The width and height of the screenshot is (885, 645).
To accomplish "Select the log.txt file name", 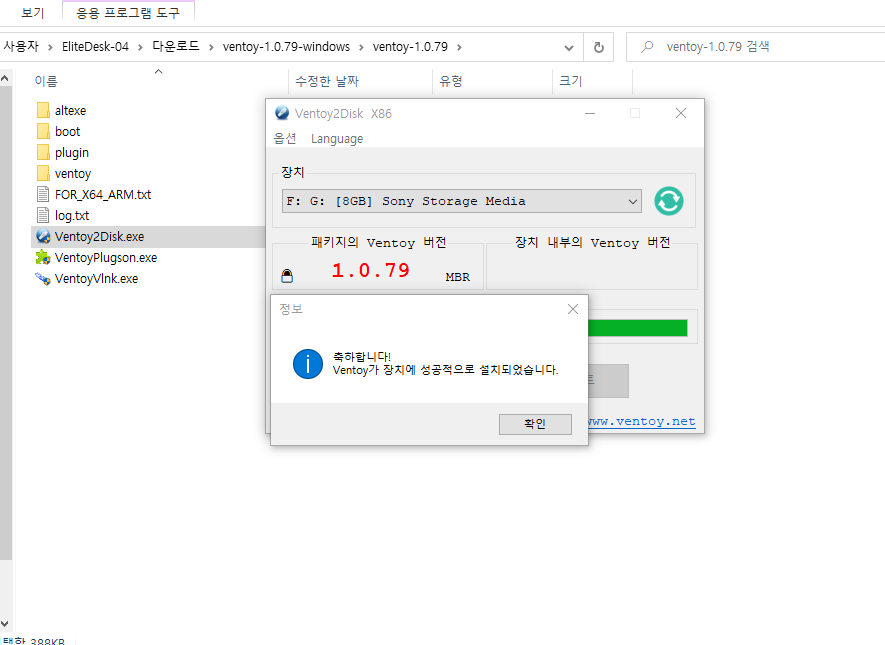I will 72,216.
